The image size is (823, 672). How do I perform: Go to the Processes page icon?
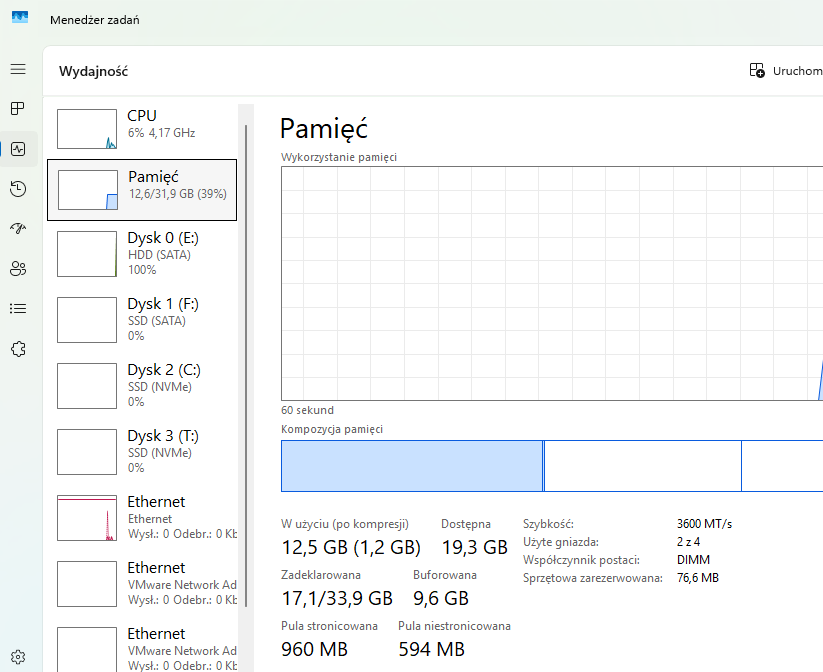[18, 109]
